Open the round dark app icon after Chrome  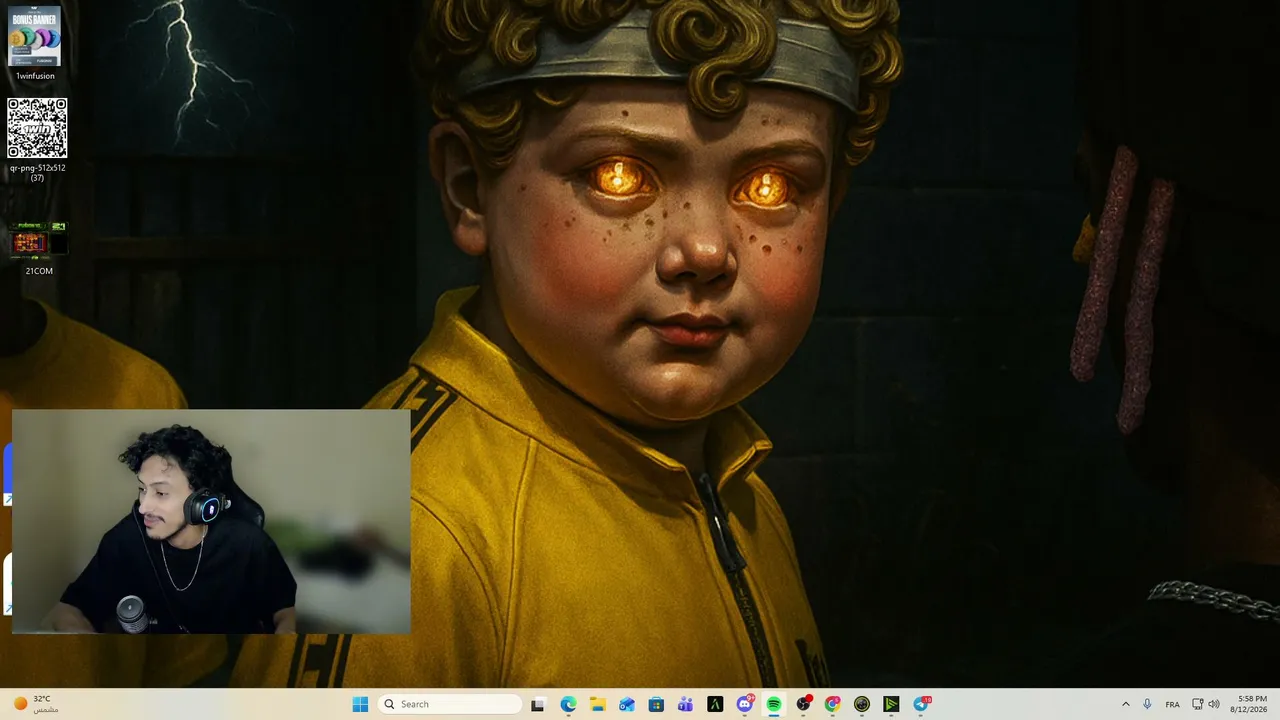(x=862, y=704)
